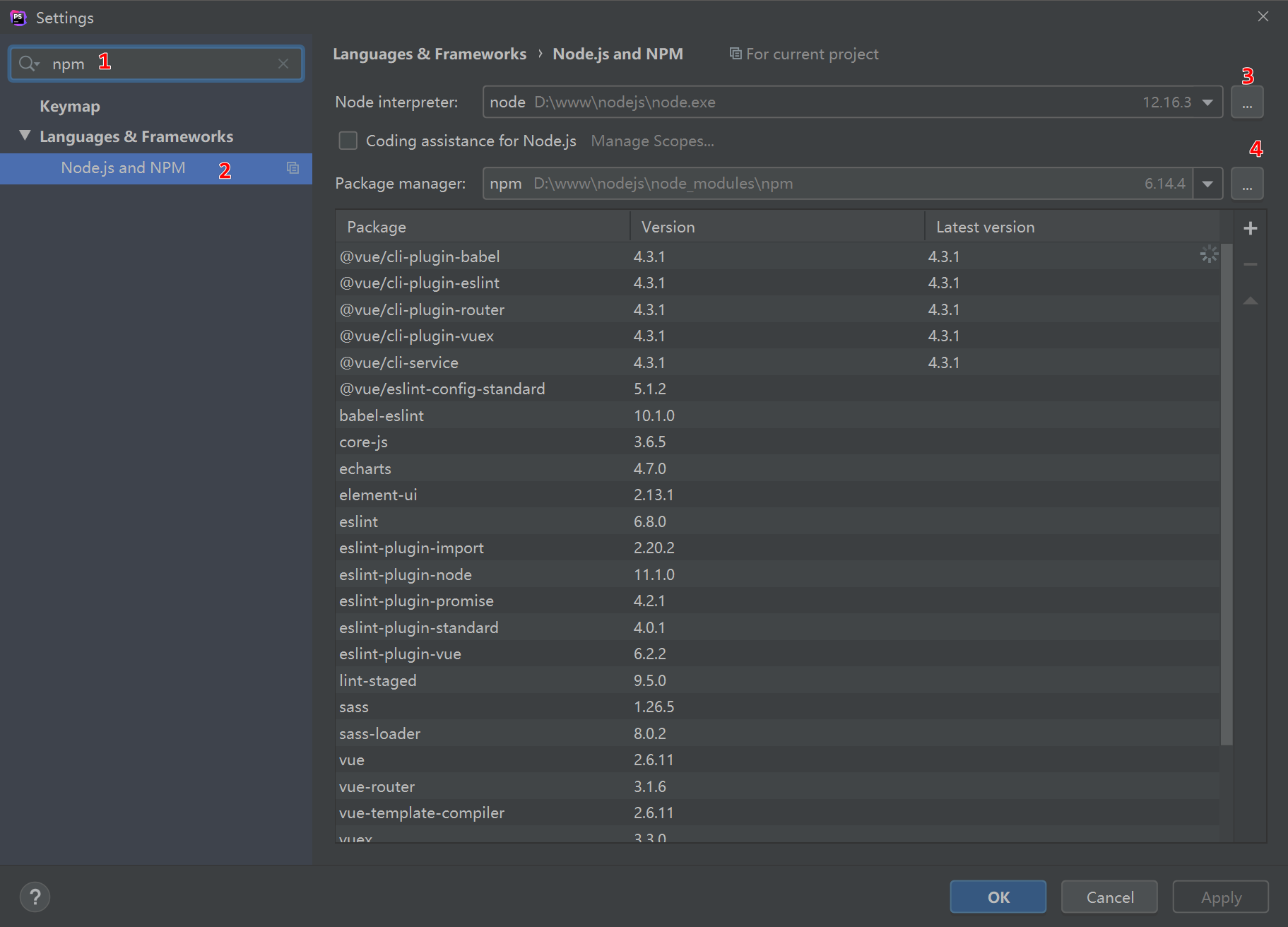This screenshot has height=927, width=1288.
Task: Select the eslint-plugin-promise package row
Action: pos(778,601)
